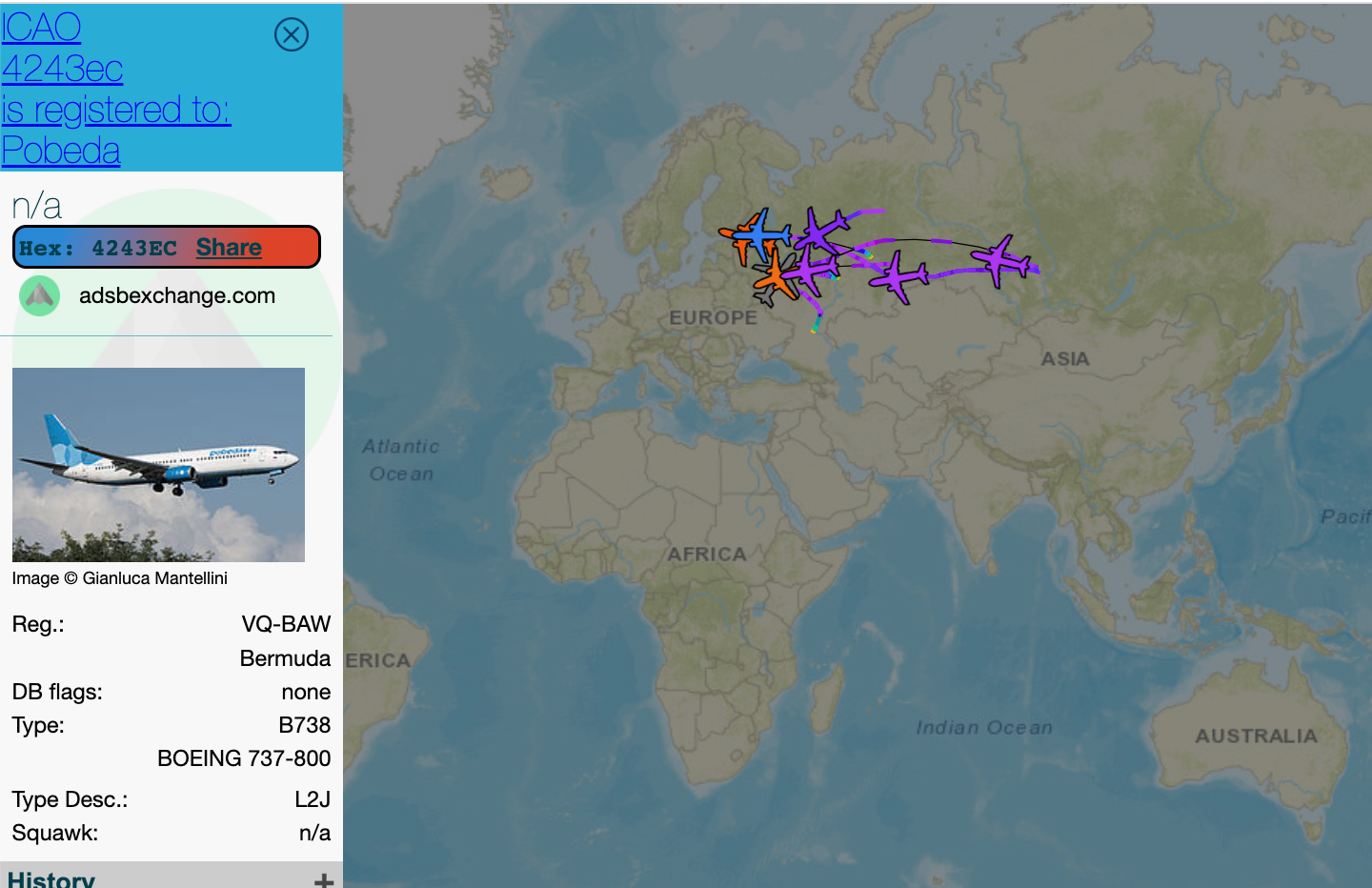
Task: Click the 'n/a' callsign above the hex box
Action: pos(36,206)
